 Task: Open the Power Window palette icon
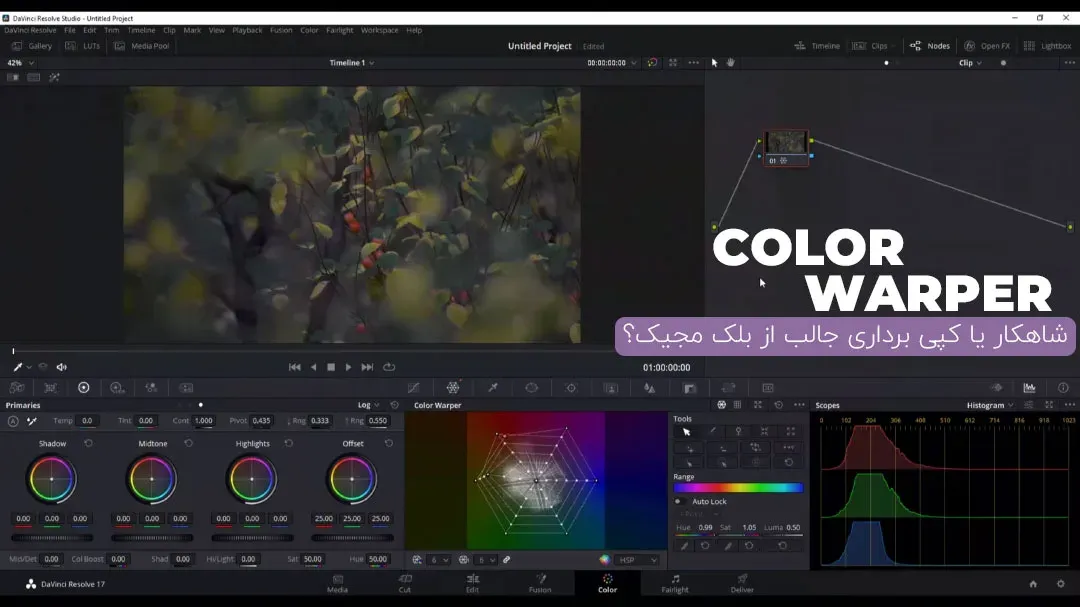[x=532, y=388]
